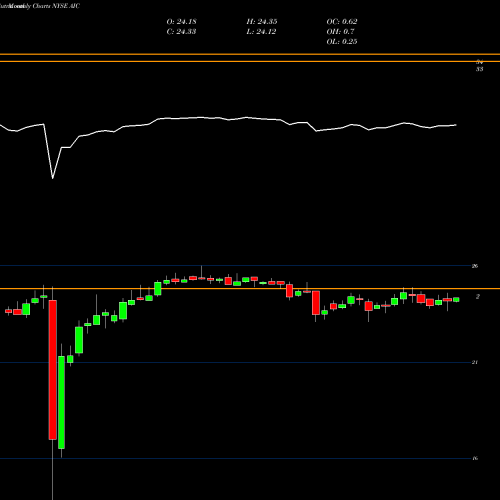Image resolution: width=500 pixels, height=500 pixels.
Task: Click the '26' price axis label
Action: point(475,266)
